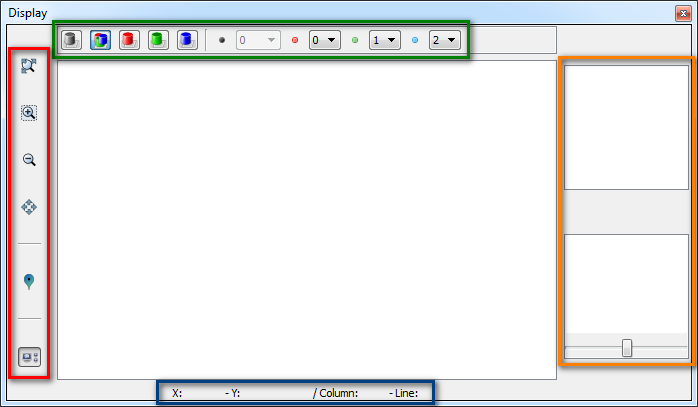
Task: Toggle the display panel button at the bottom of the left toolbar
Action: click(29, 356)
